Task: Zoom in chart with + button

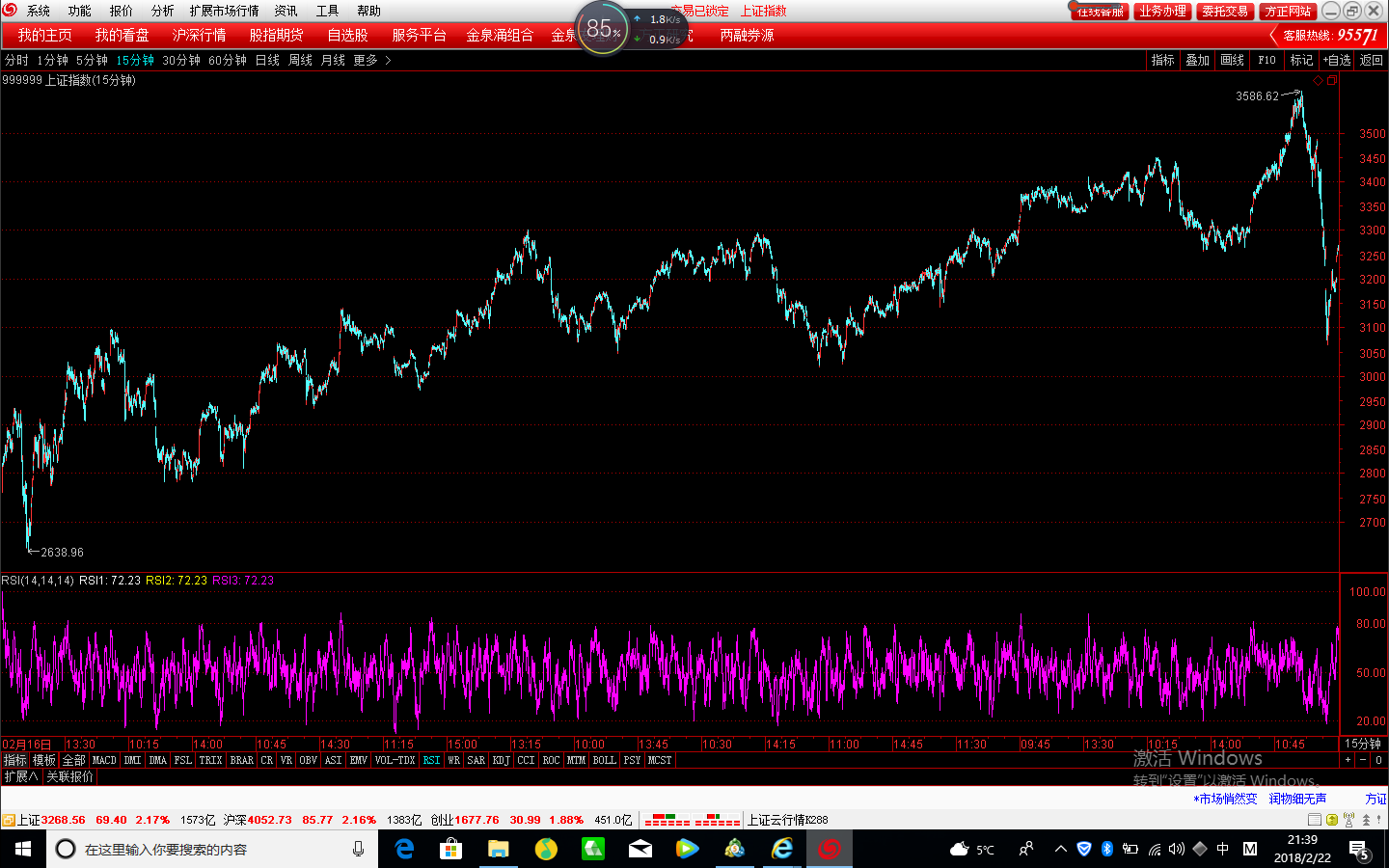Action: pos(1348,760)
